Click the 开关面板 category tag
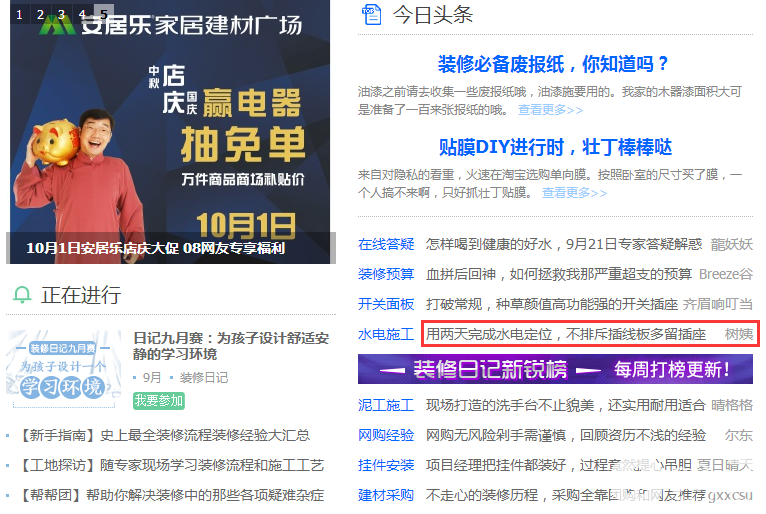The height and width of the screenshot is (514, 766). (x=386, y=304)
